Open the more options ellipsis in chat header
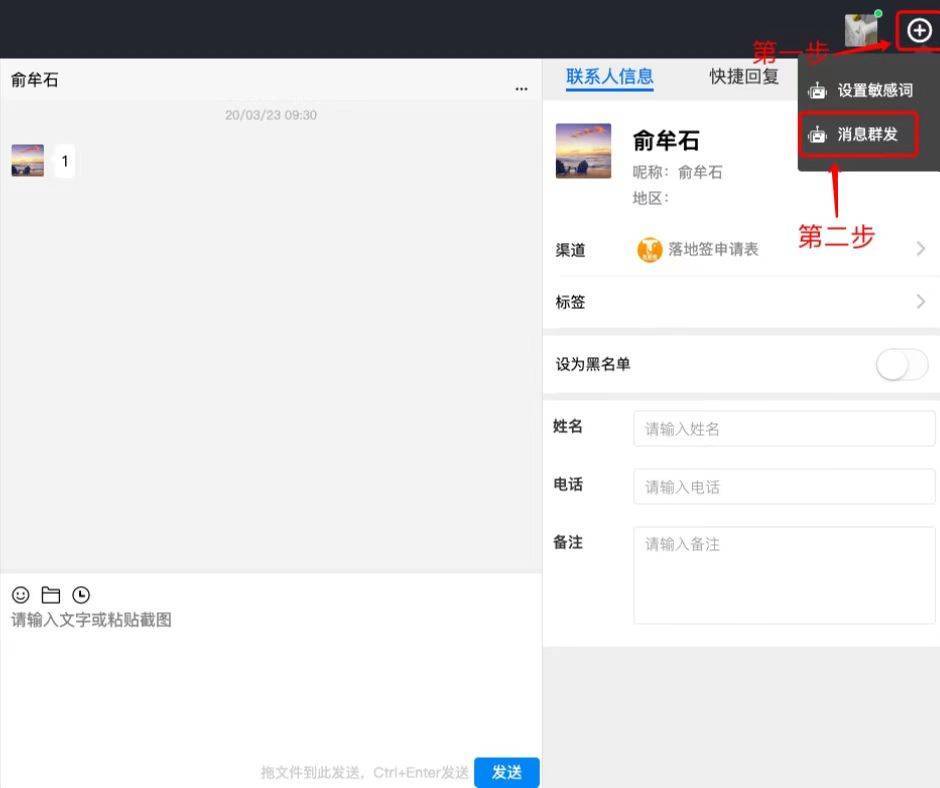940x788 pixels. pos(521,88)
